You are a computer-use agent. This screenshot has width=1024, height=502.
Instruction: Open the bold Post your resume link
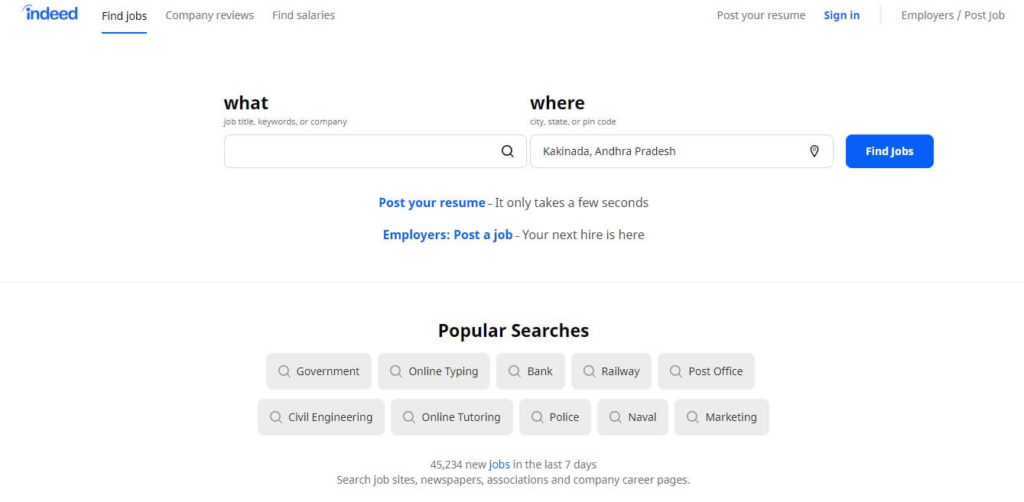432,202
